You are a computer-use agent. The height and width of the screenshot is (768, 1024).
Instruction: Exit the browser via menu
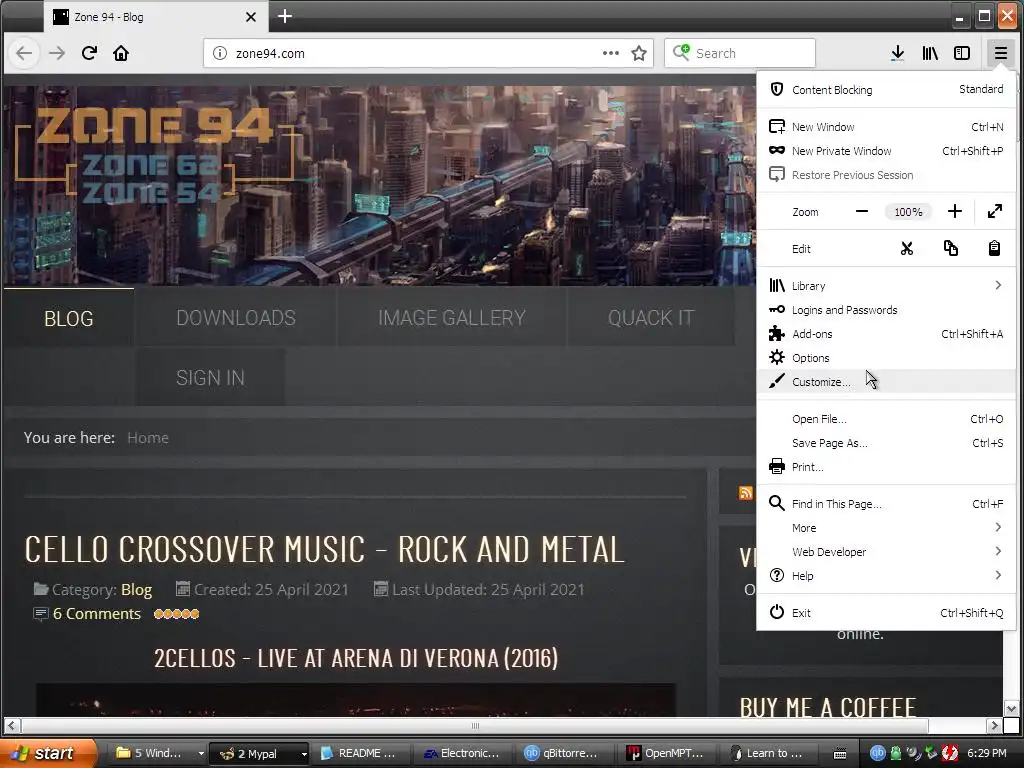tap(886, 613)
